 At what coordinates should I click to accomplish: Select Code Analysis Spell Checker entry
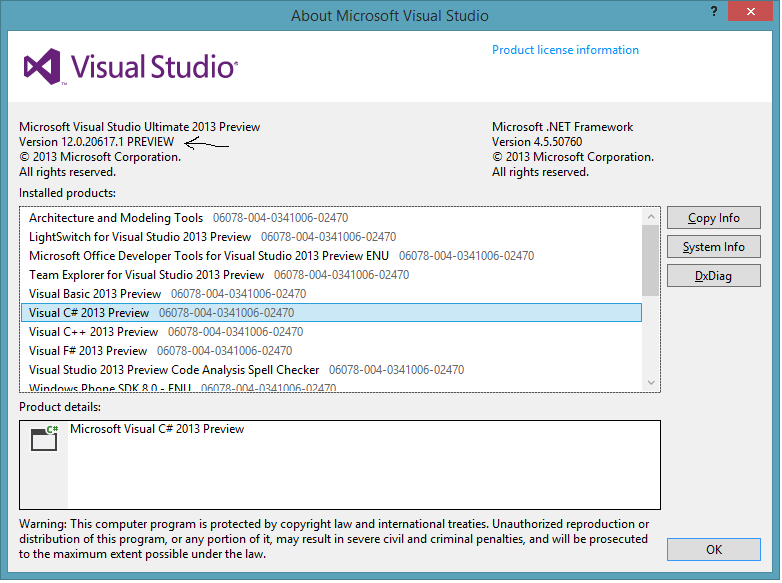[331, 370]
